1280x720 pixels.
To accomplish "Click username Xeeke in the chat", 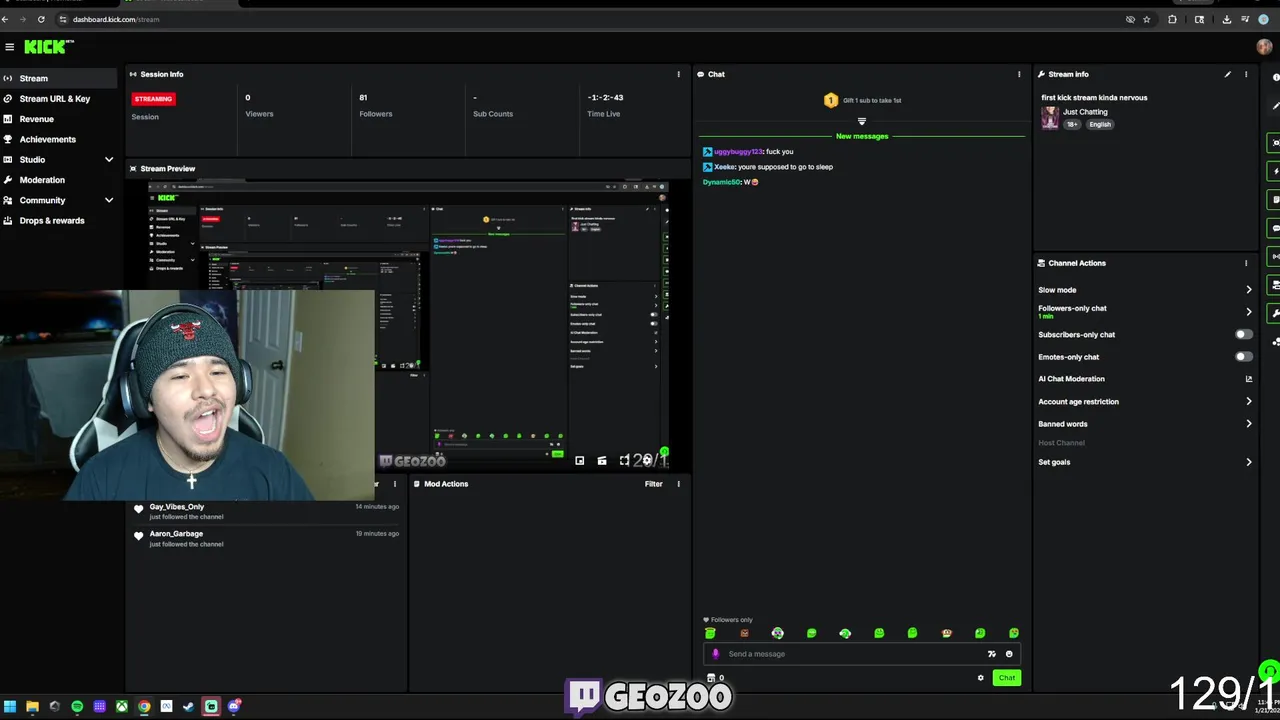I will pos(725,167).
